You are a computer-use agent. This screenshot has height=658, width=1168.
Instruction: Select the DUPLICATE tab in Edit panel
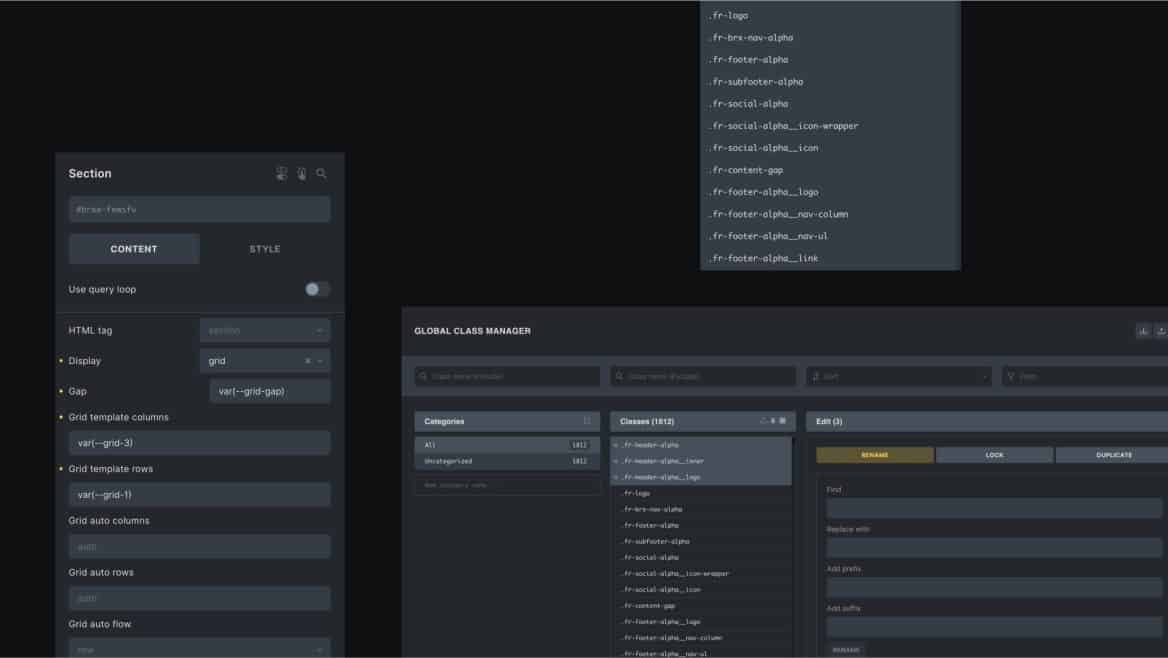click(x=1112, y=455)
